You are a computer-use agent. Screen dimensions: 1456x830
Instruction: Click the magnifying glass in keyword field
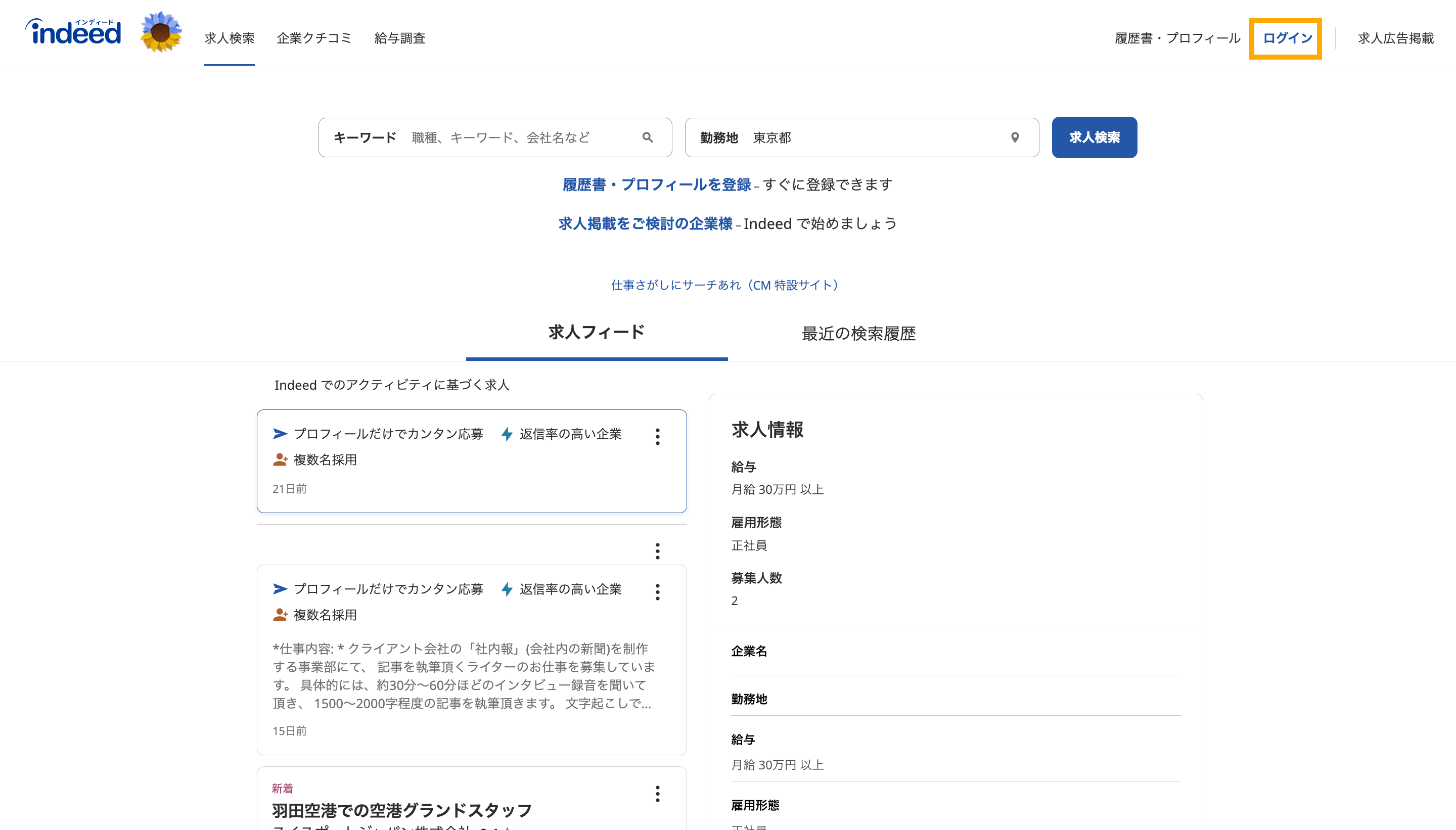tap(648, 137)
